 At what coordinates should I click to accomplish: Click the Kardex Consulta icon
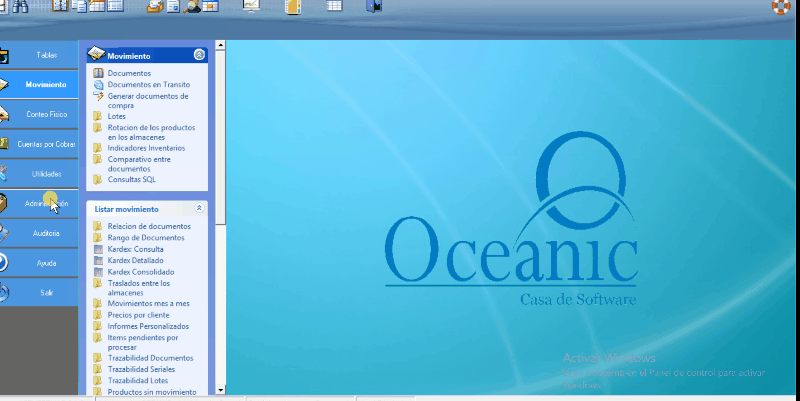point(98,249)
